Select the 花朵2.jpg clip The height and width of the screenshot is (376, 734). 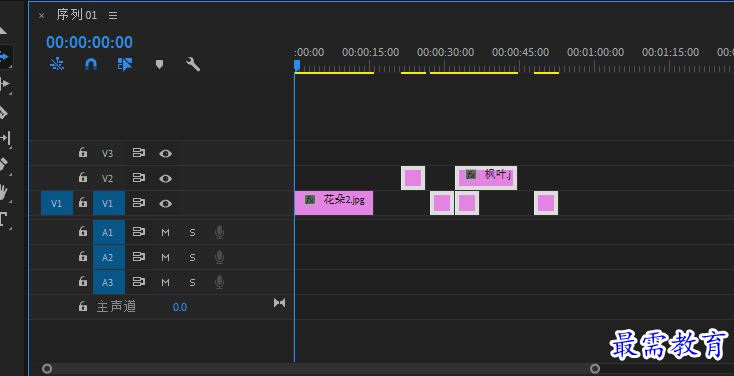[334, 203]
